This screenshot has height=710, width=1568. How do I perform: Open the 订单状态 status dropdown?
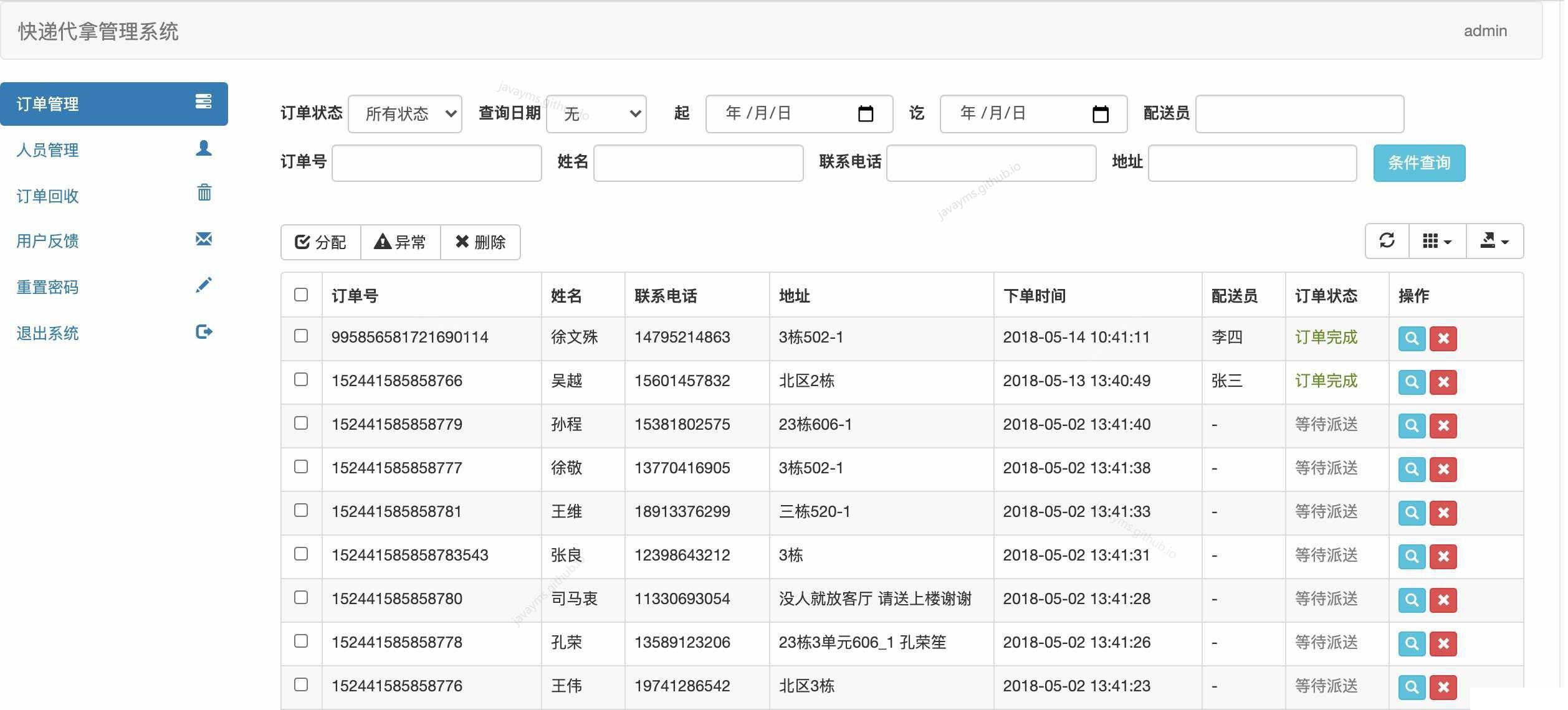tap(404, 113)
